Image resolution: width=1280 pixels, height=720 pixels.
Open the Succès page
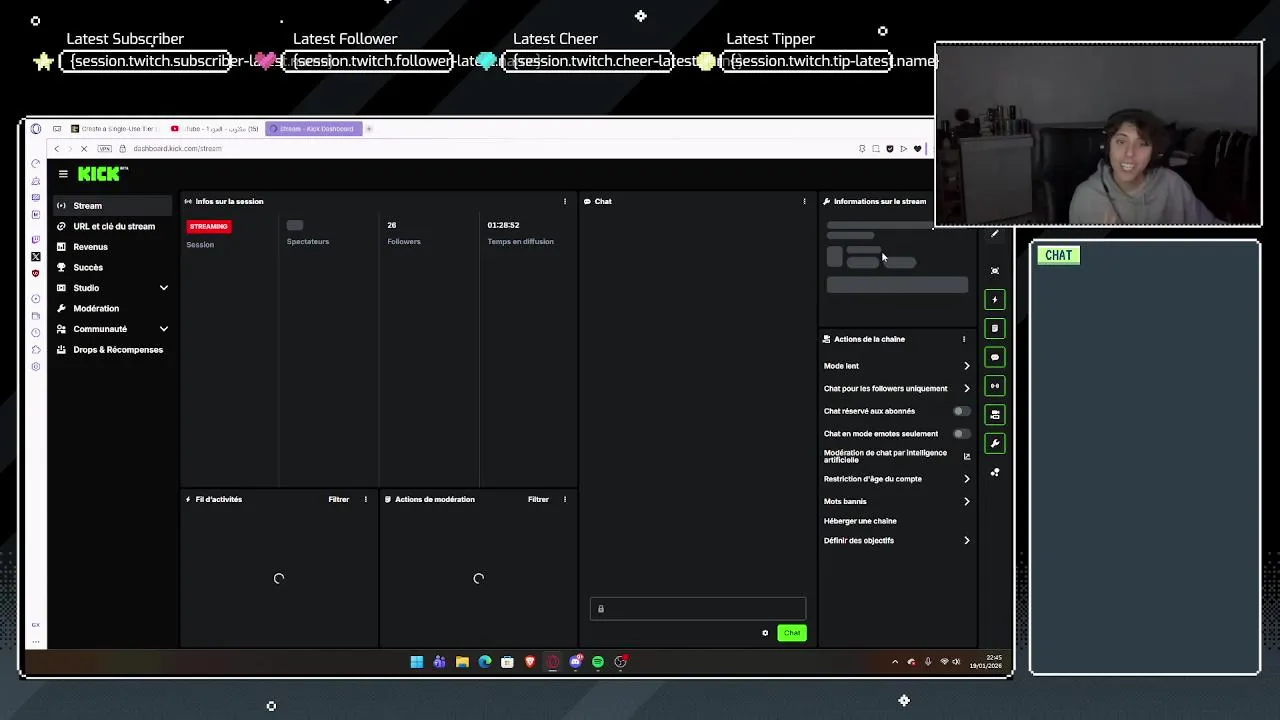click(113, 267)
